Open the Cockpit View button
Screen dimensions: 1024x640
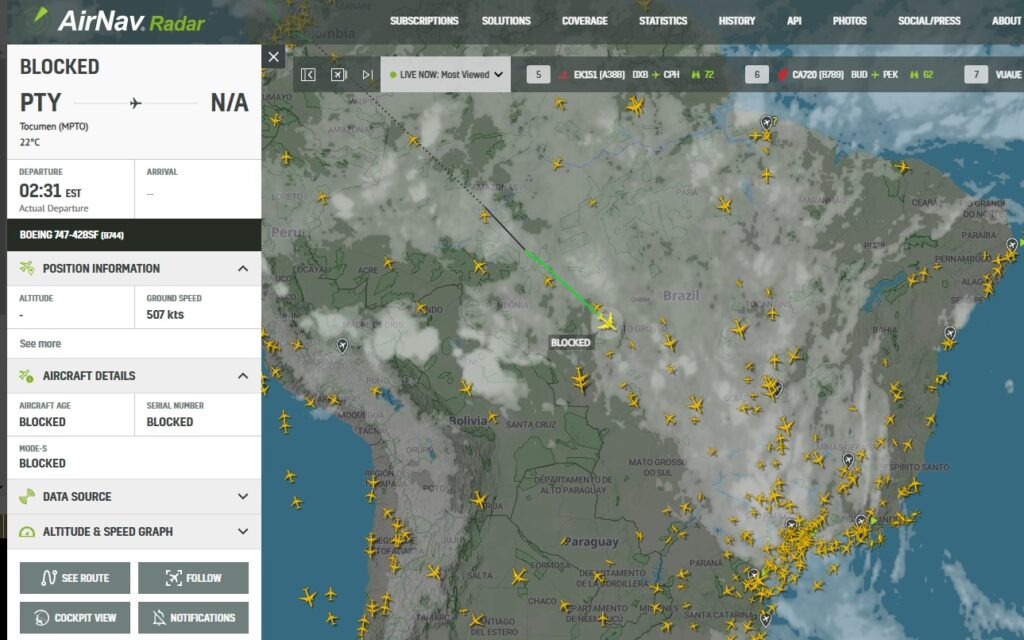(75, 618)
